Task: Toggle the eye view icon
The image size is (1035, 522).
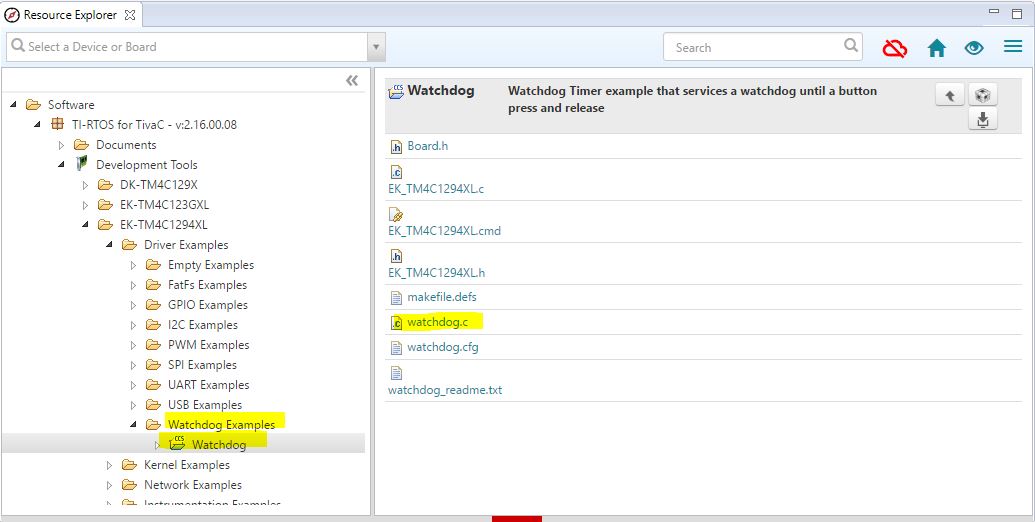Action: pyautogui.click(x=974, y=48)
